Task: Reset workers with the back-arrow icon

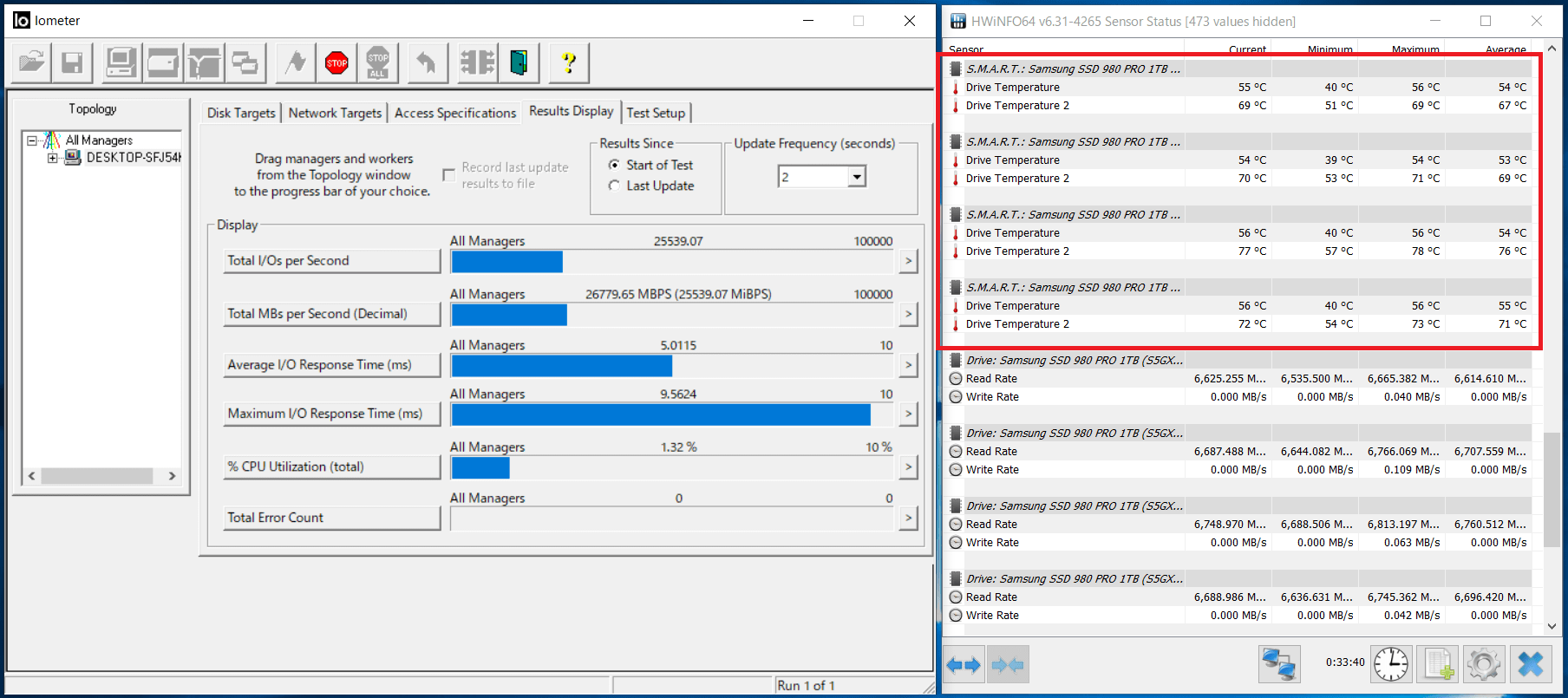Action: tap(427, 62)
